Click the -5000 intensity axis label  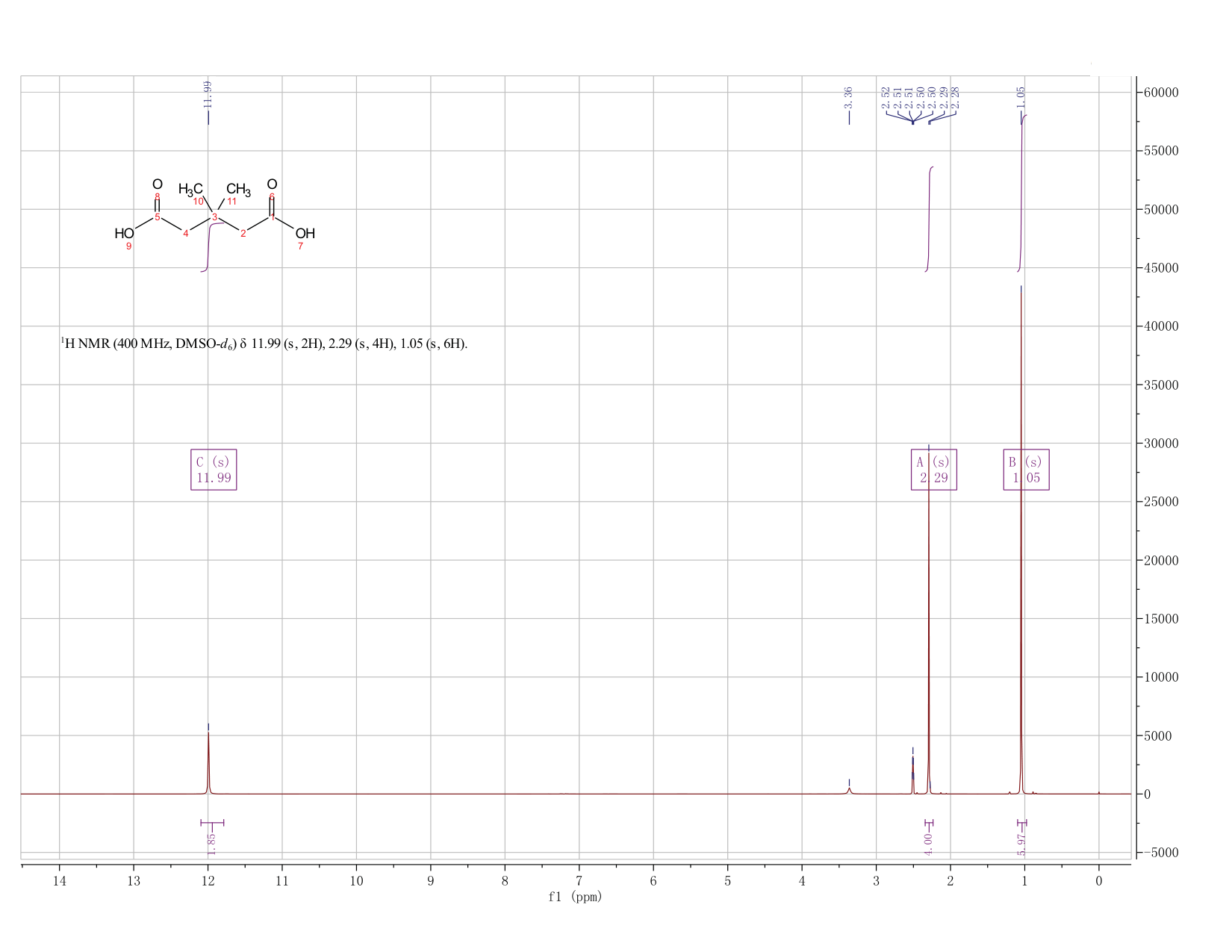tap(1160, 853)
